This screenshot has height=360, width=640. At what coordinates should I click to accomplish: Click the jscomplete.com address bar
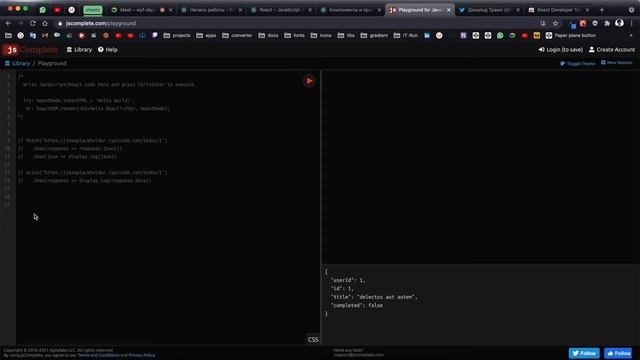[294, 24]
